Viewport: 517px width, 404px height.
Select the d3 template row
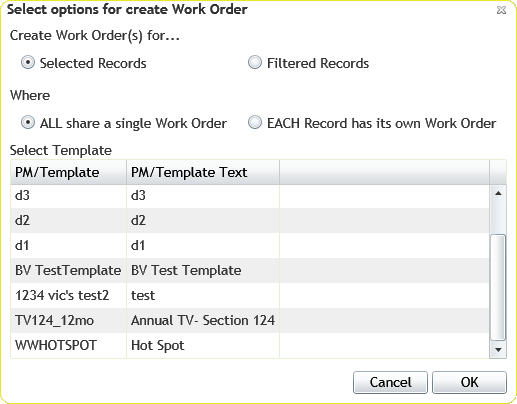[x=250, y=196]
